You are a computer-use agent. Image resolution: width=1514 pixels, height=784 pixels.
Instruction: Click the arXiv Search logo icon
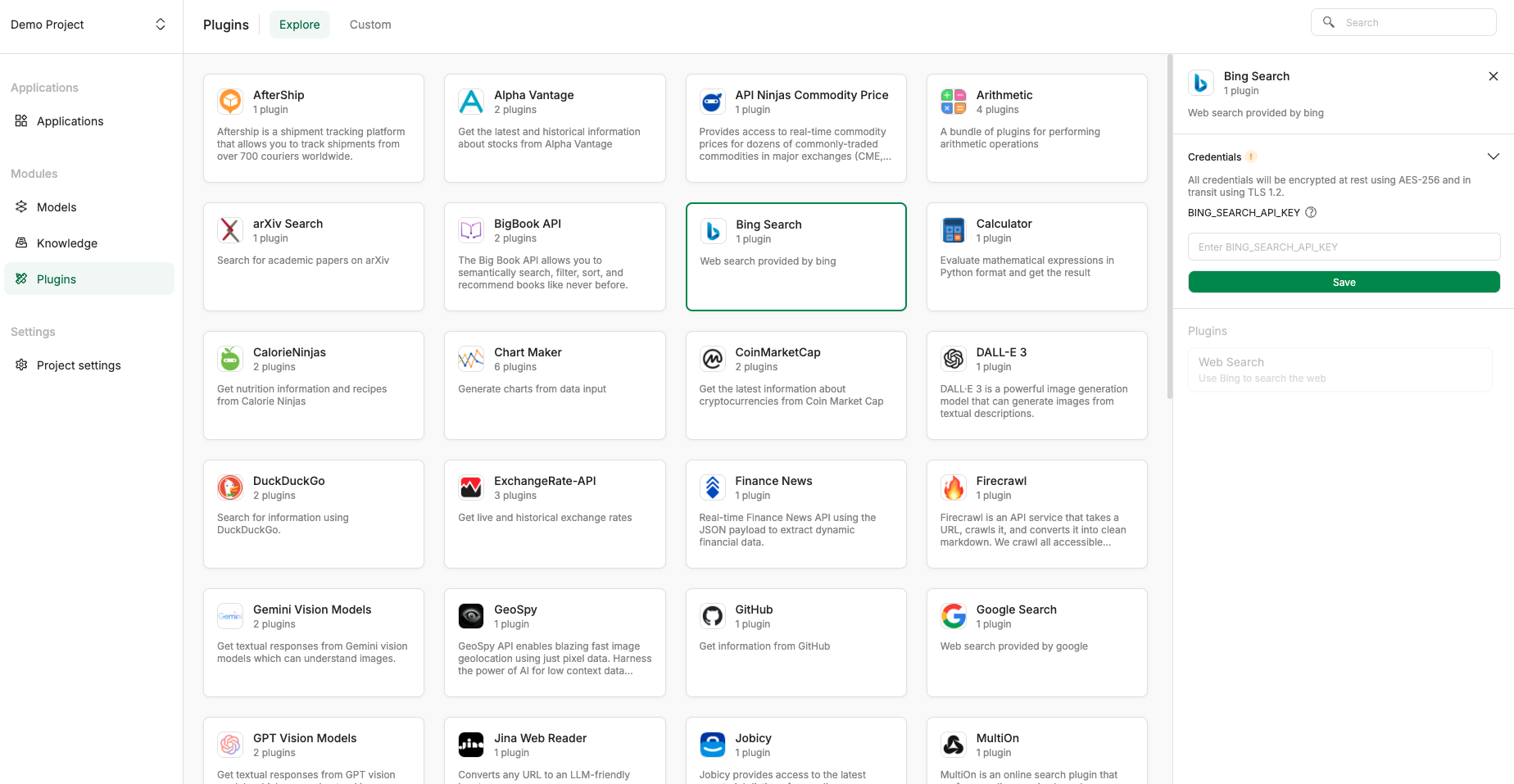230,230
